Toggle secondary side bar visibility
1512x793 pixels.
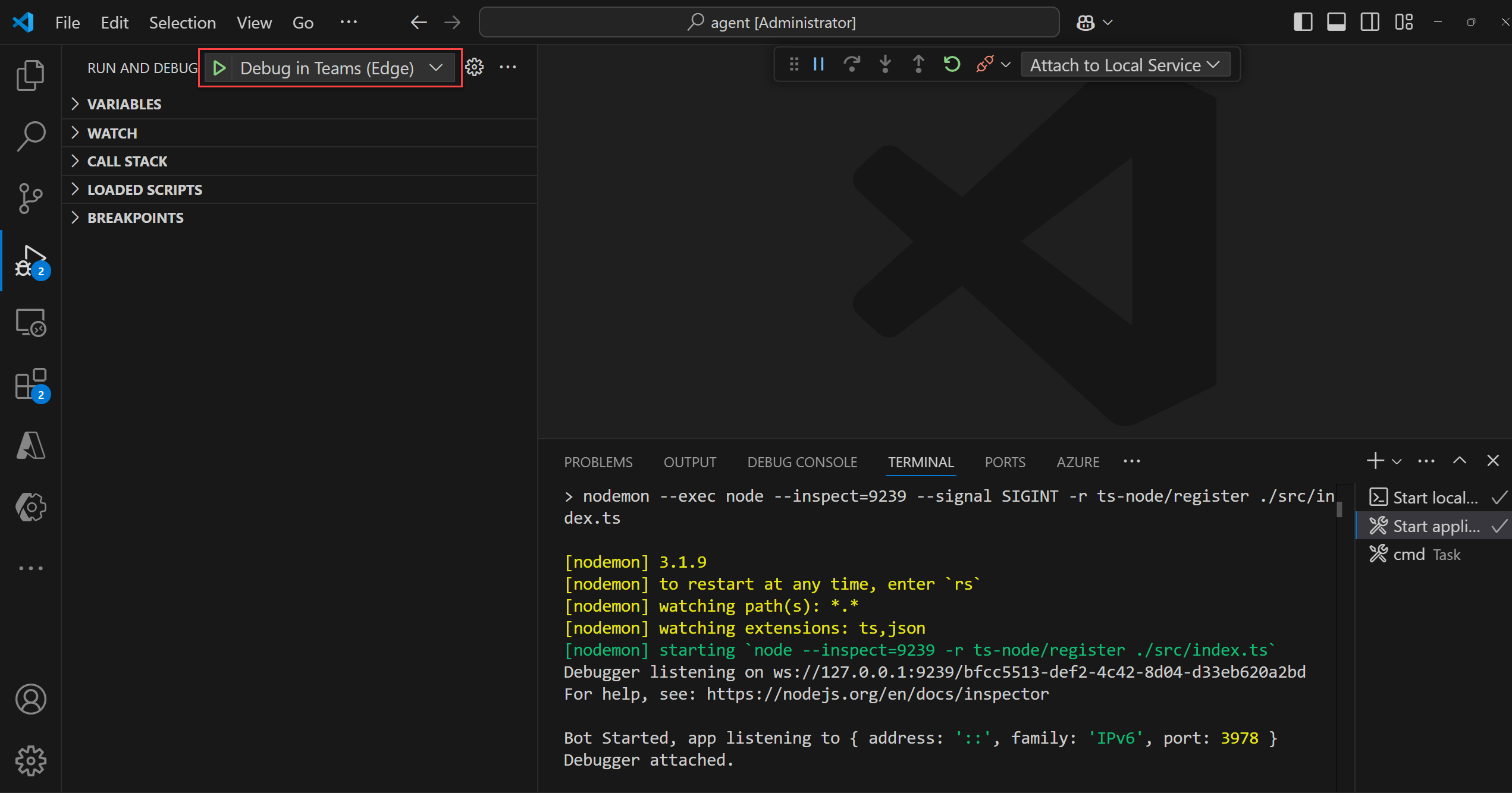tap(1370, 23)
